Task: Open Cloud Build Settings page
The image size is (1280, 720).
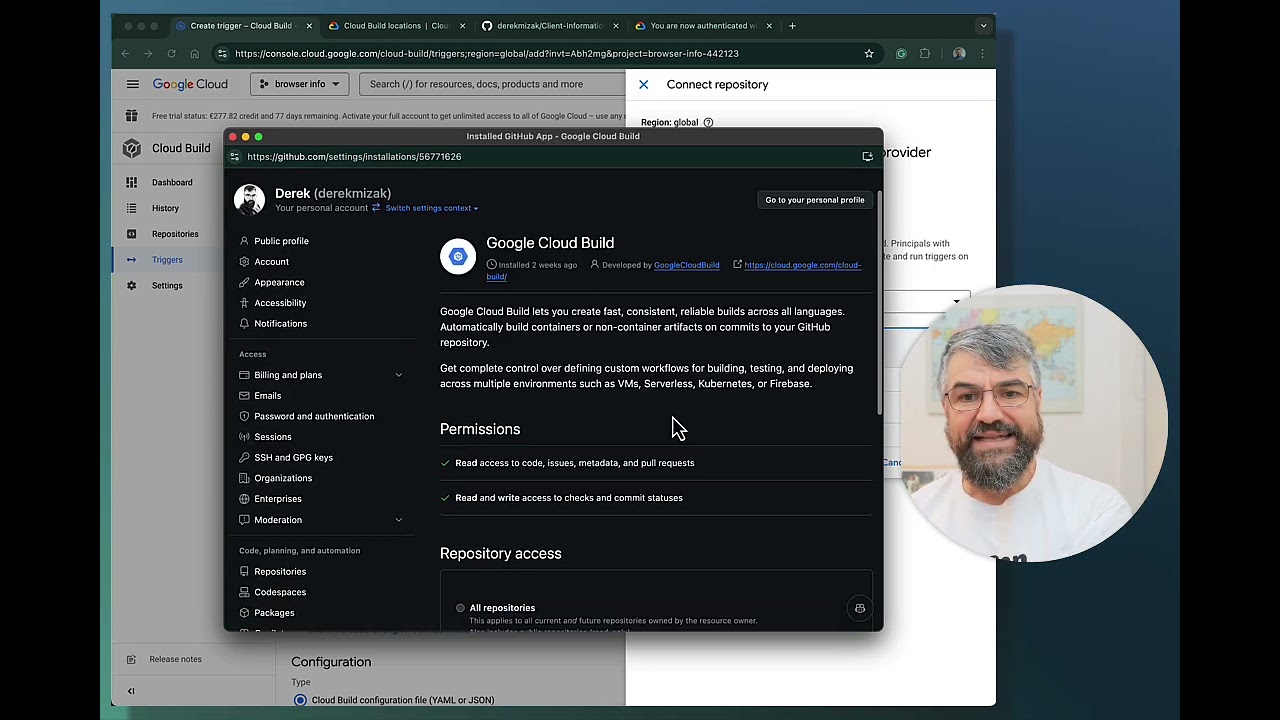Action: click(166, 286)
